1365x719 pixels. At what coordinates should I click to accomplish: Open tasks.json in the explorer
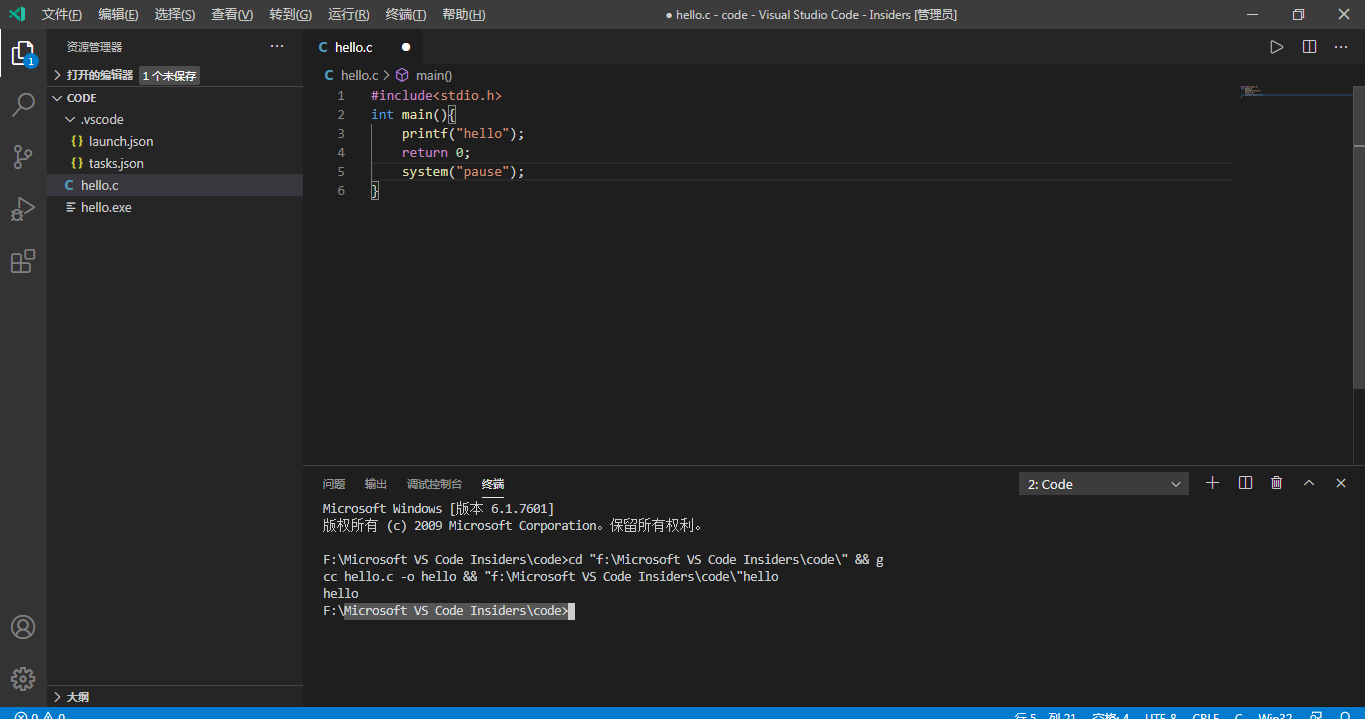click(175, 163)
